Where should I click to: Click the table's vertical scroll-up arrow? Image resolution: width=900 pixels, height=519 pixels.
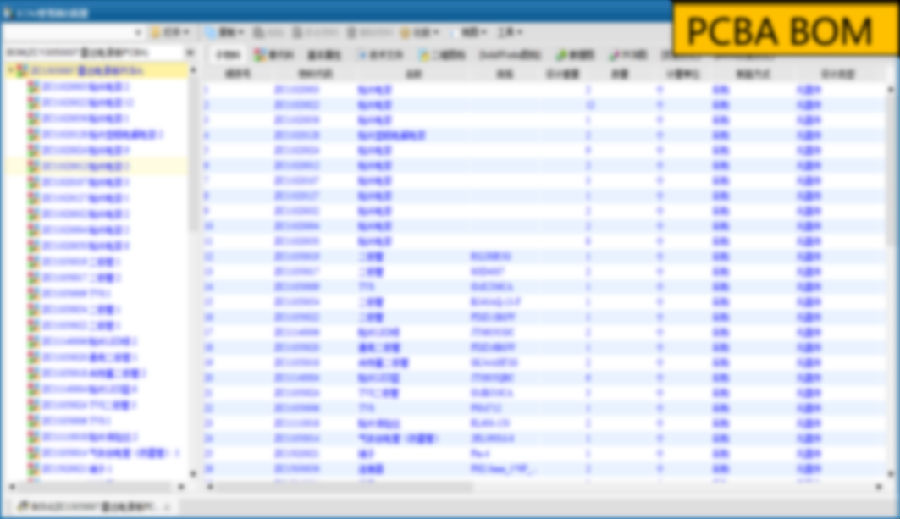891,90
